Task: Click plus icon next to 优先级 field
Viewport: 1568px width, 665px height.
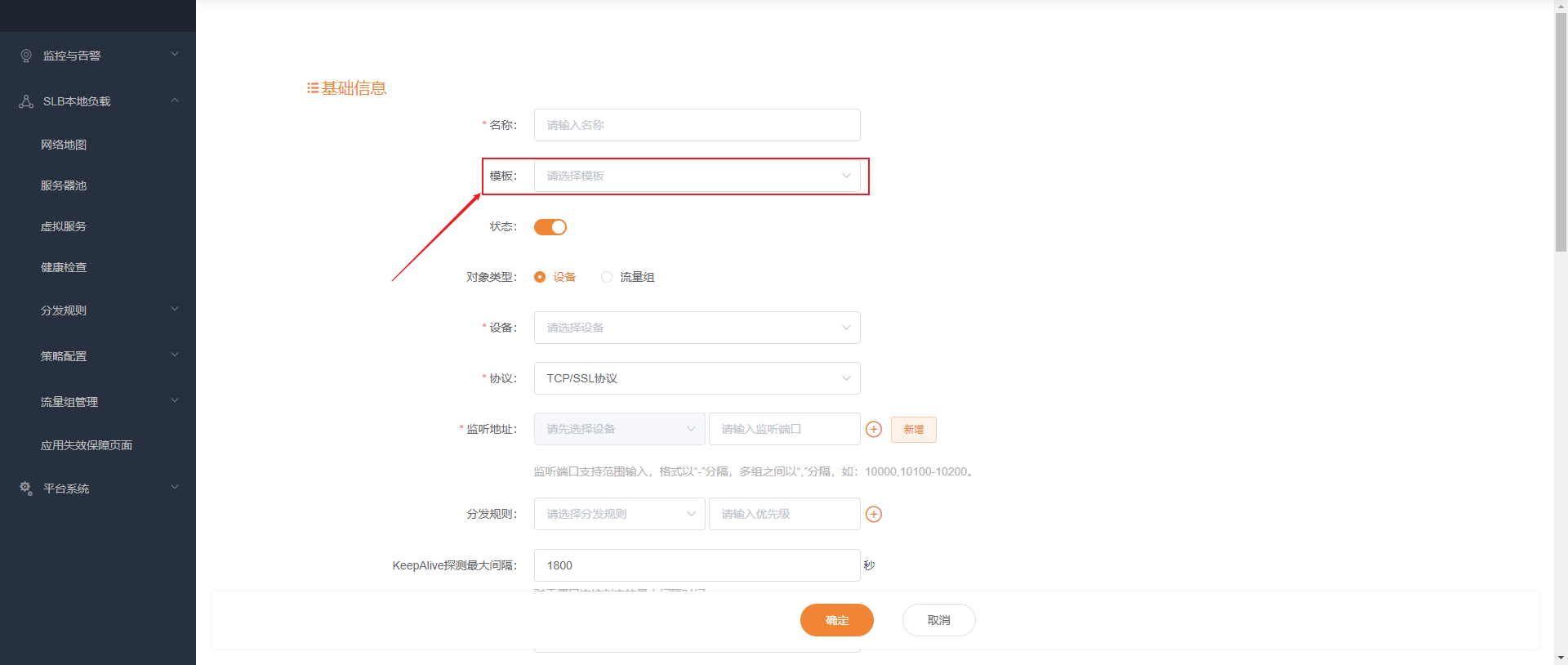Action: (x=874, y=514)
